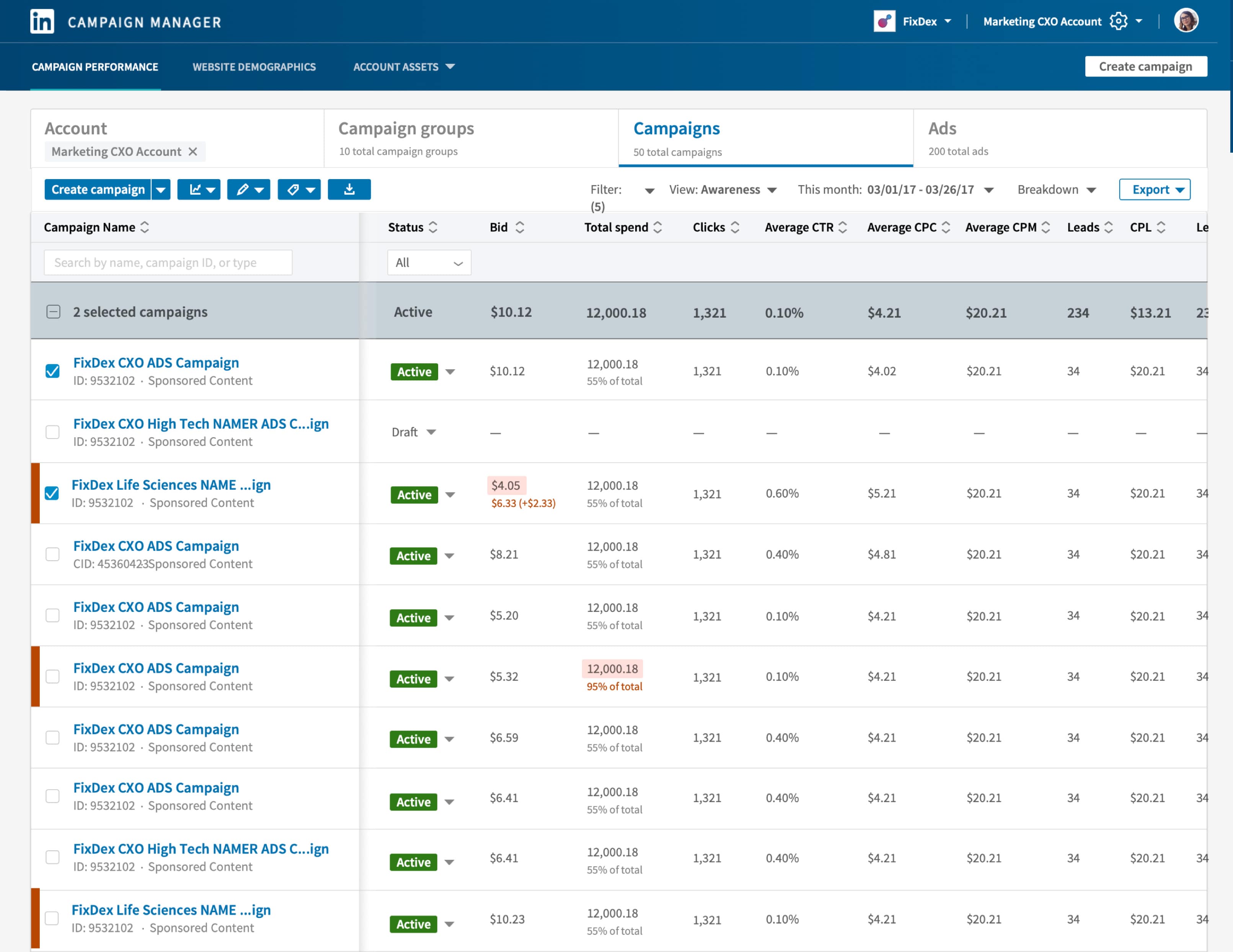Screen dimensions: 1233x952
Task: Sort by Bid column arrows
Action: pyautogui.click(x=520, y=227)
